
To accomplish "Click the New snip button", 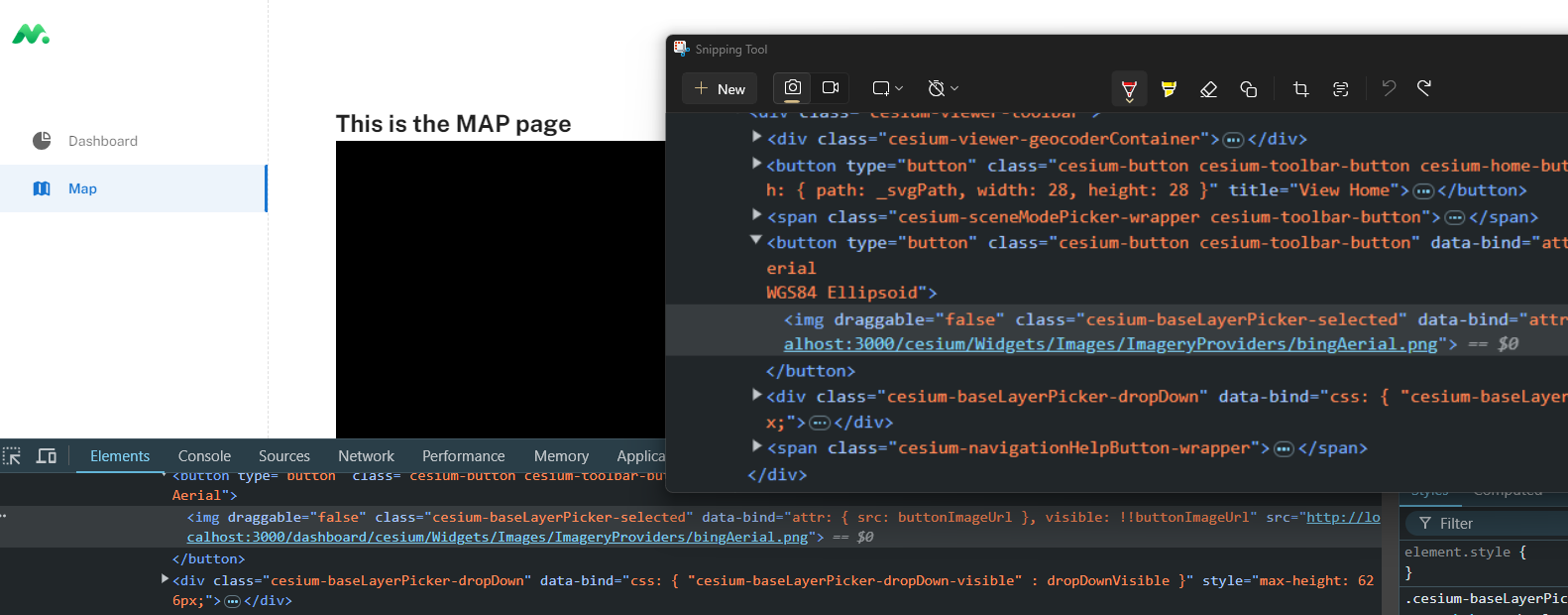I will pos(720,88).
